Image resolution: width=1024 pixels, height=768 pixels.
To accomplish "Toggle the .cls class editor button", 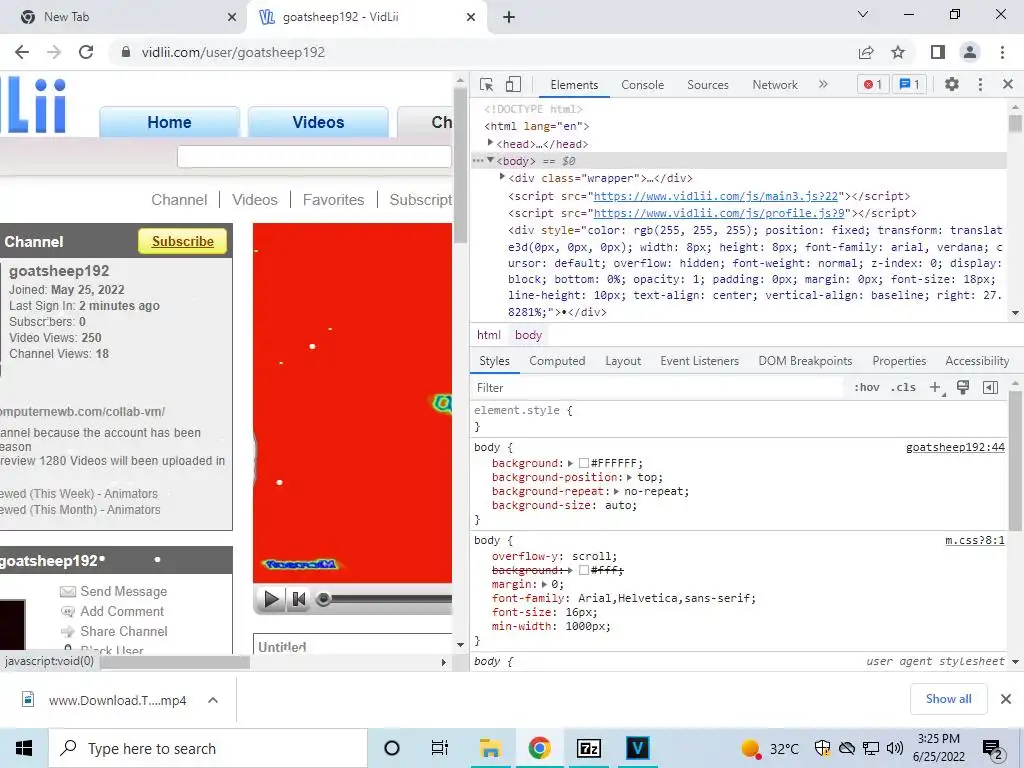I will [903, 387].
